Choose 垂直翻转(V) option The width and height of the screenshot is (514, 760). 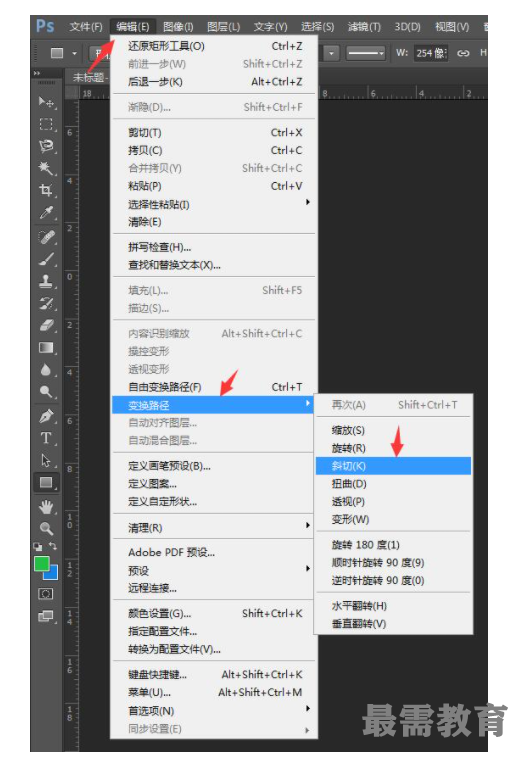coord(393,624)
